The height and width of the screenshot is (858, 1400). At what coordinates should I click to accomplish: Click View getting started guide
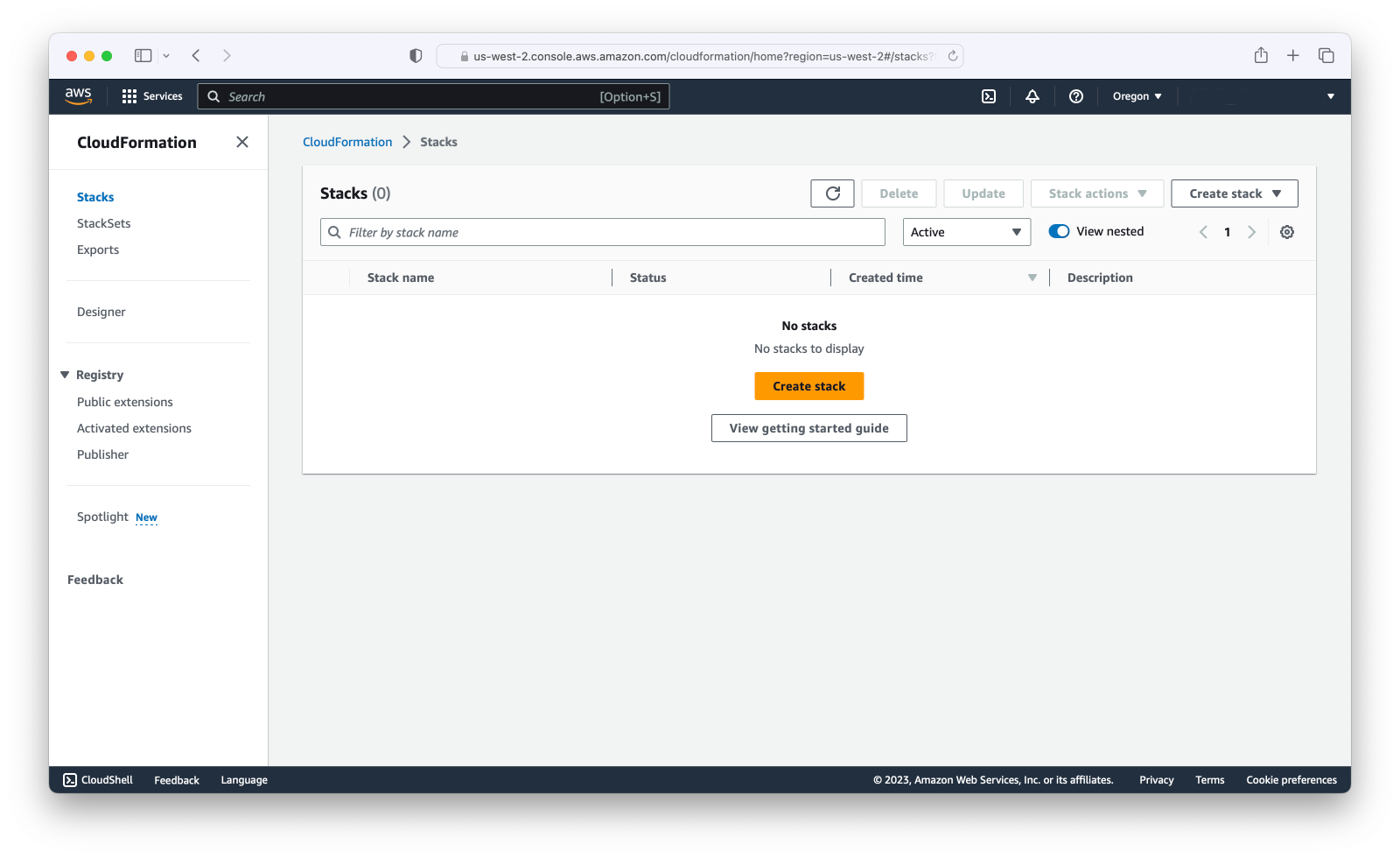click(809, 428)
